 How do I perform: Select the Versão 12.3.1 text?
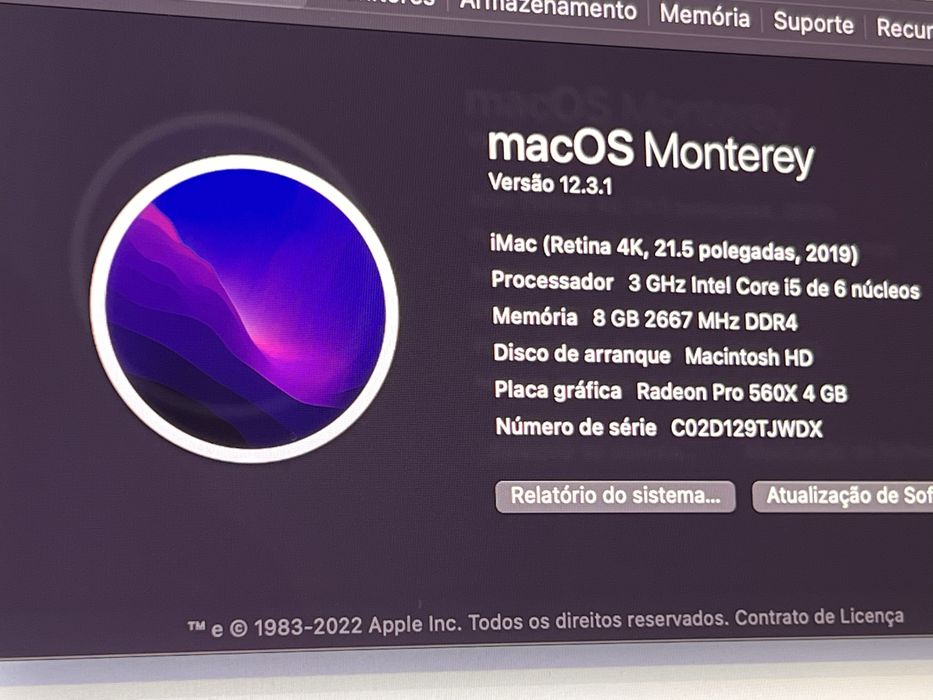(550, 183)
